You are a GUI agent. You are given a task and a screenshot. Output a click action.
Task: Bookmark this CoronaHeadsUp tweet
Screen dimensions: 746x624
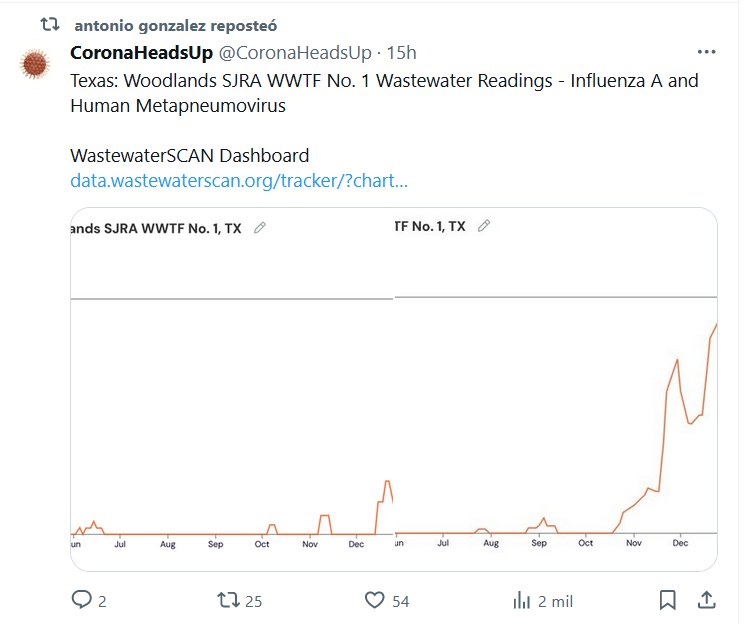tap(667, 600)
